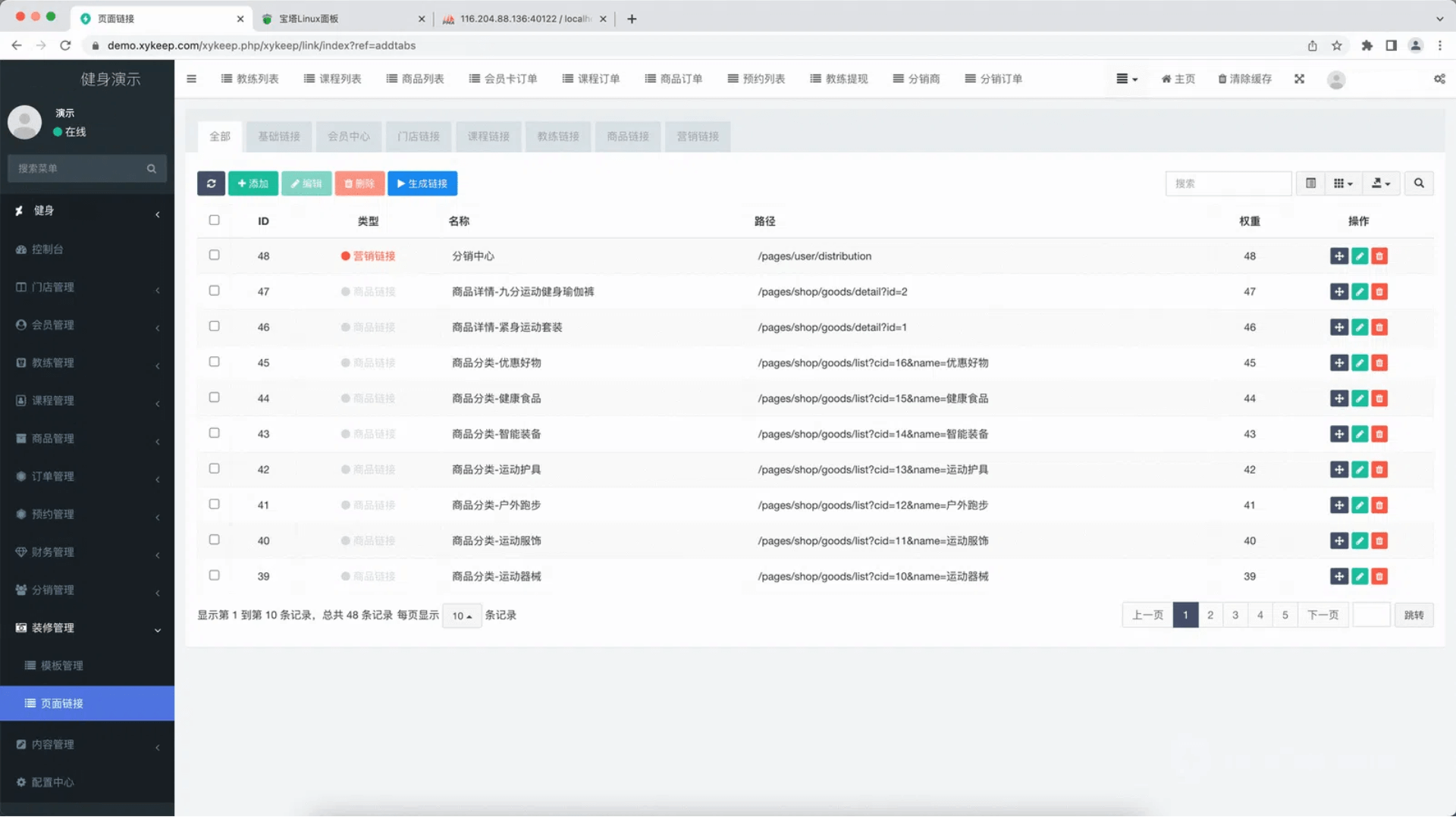Switch to the 营销链接 tab
This screenshot has width=1456, height=817.
click(697, 136)
